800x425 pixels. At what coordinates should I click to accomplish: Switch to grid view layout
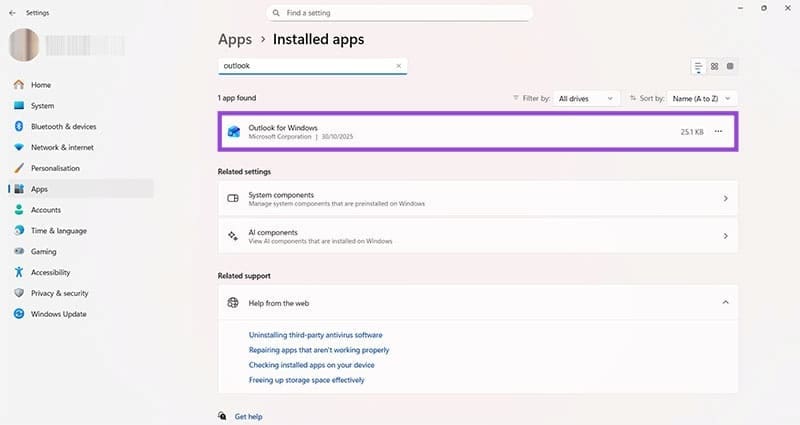point(715,66)
